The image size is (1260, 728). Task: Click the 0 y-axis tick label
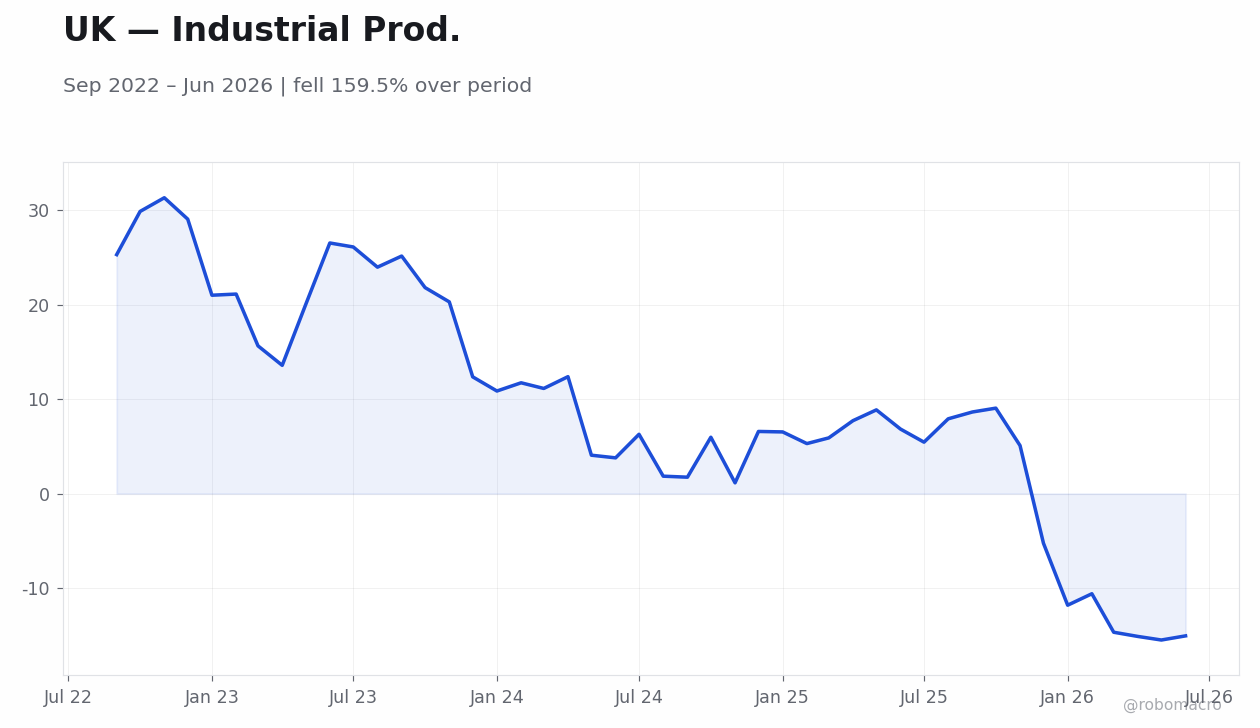point(45,494)
